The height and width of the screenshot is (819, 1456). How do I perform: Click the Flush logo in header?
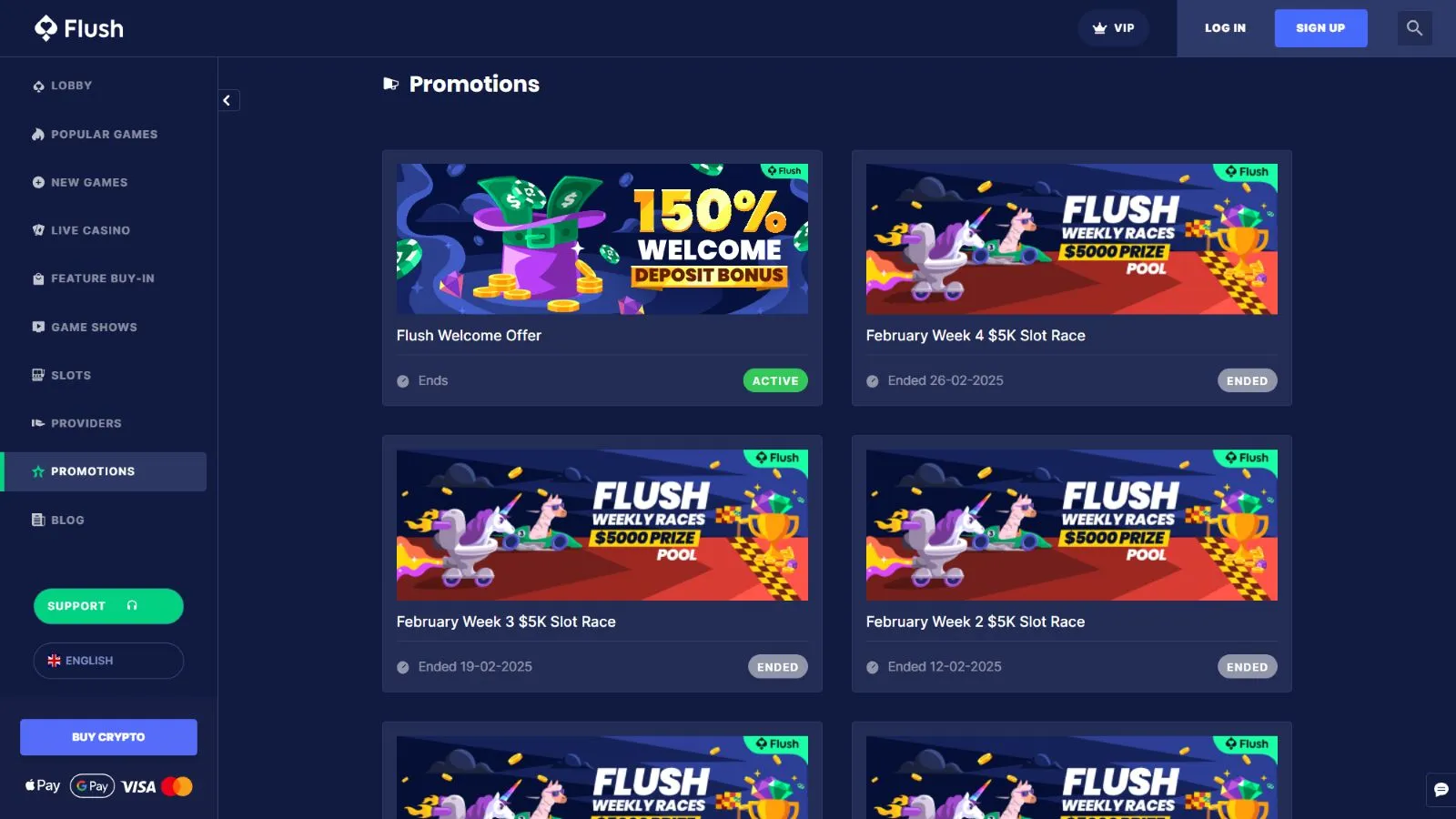click(x=79, y=28)
